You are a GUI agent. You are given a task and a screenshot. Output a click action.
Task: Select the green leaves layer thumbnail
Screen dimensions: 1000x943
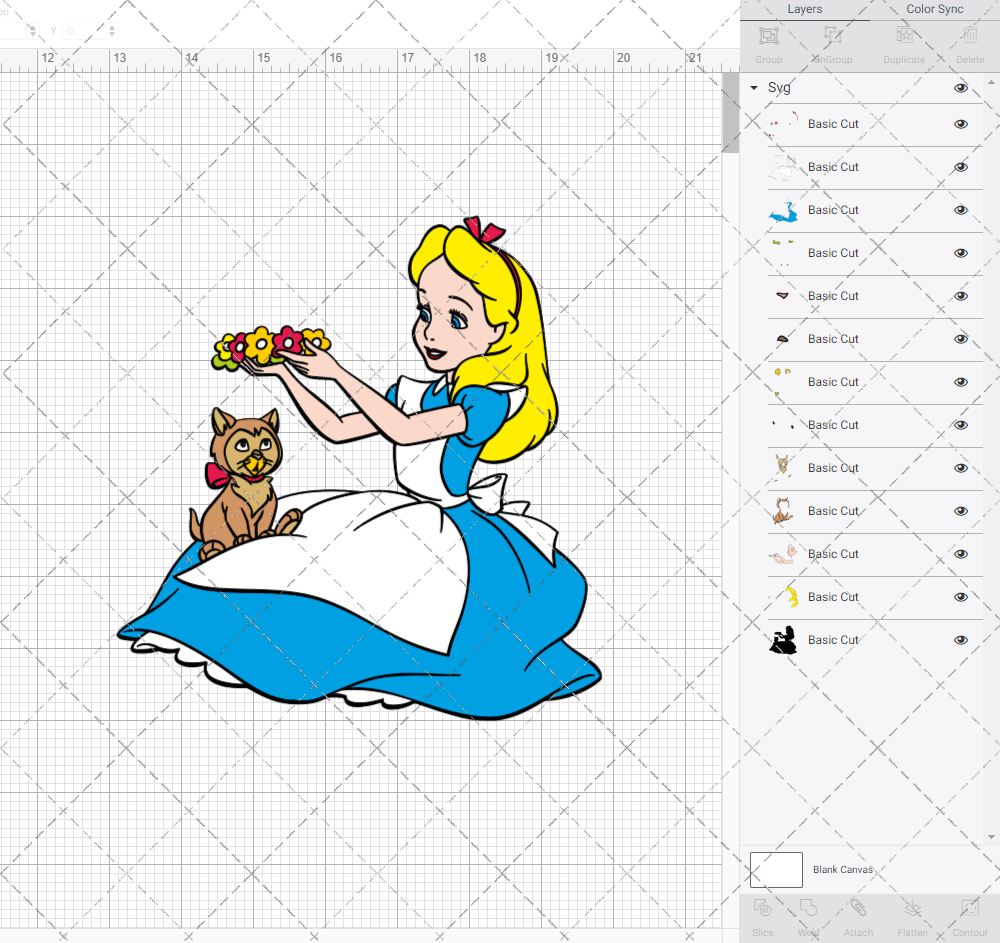pyautogui.click(x=783, y=253)
